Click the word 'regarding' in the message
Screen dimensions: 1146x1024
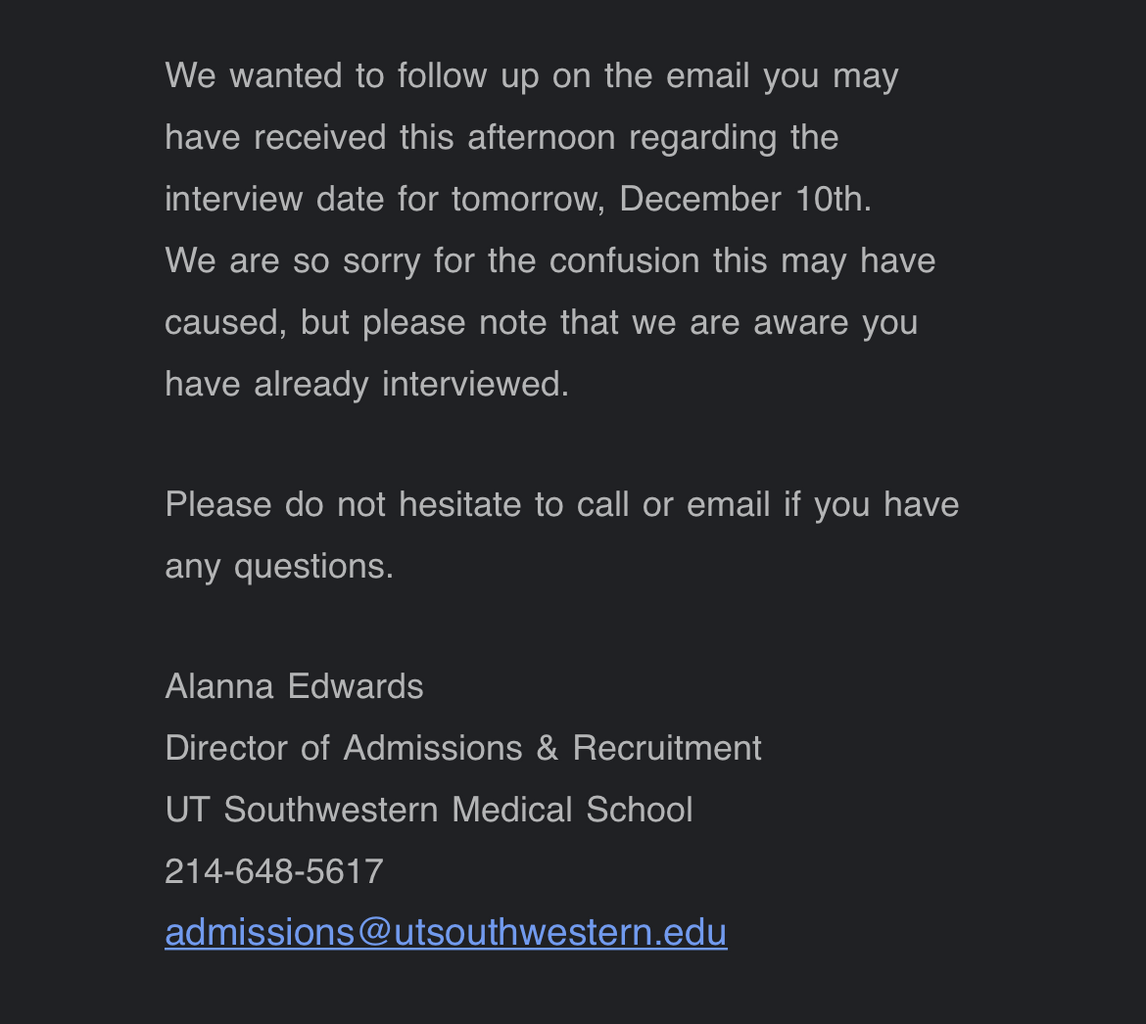[x=702, y=139]
